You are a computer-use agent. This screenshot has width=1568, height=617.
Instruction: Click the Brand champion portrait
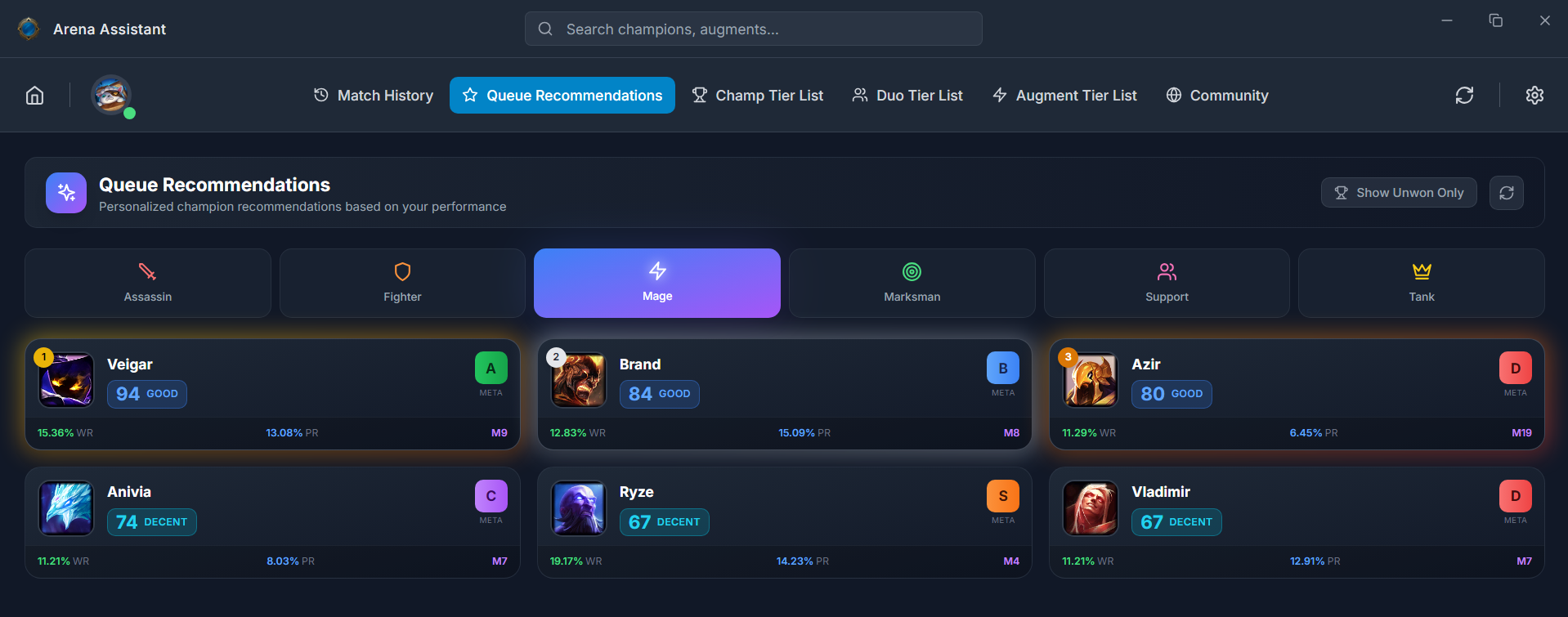click(579, 380)
